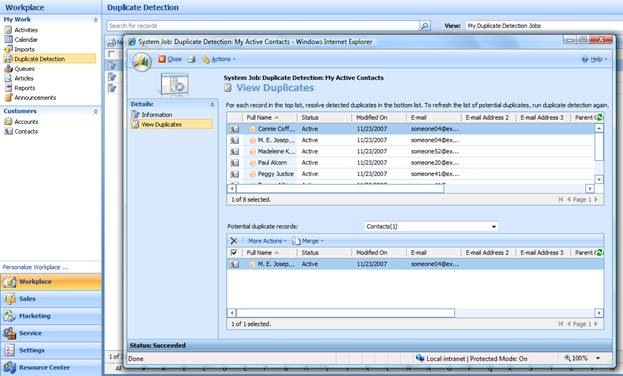Refresh the top records list

point(600,117)
